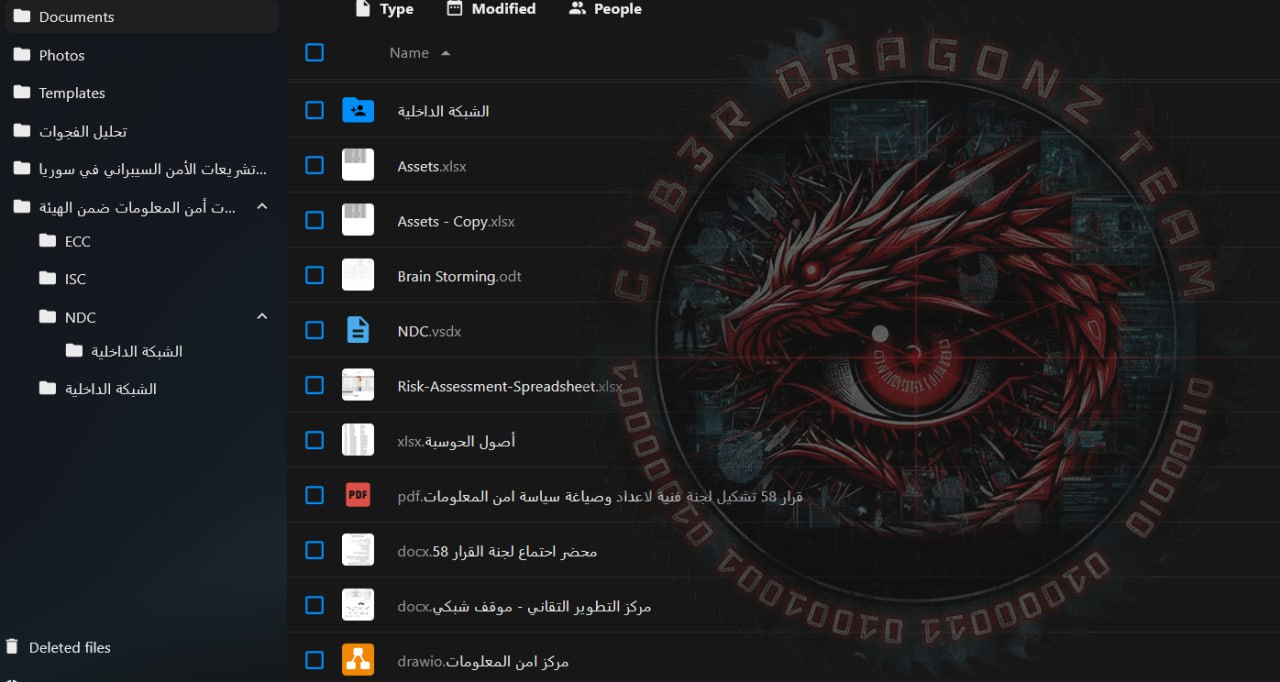Collapse the NDC folder tree in sidebar
The width and height of the screenshot is (1280, 682).
[261, 316]
